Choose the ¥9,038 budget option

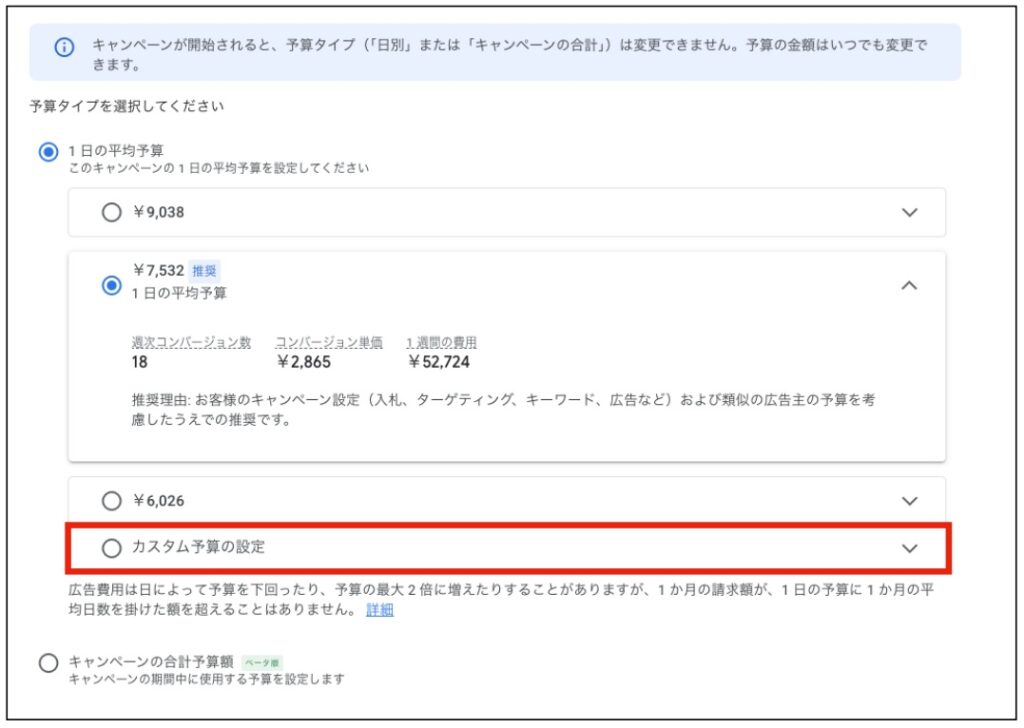tap(112, 212)
